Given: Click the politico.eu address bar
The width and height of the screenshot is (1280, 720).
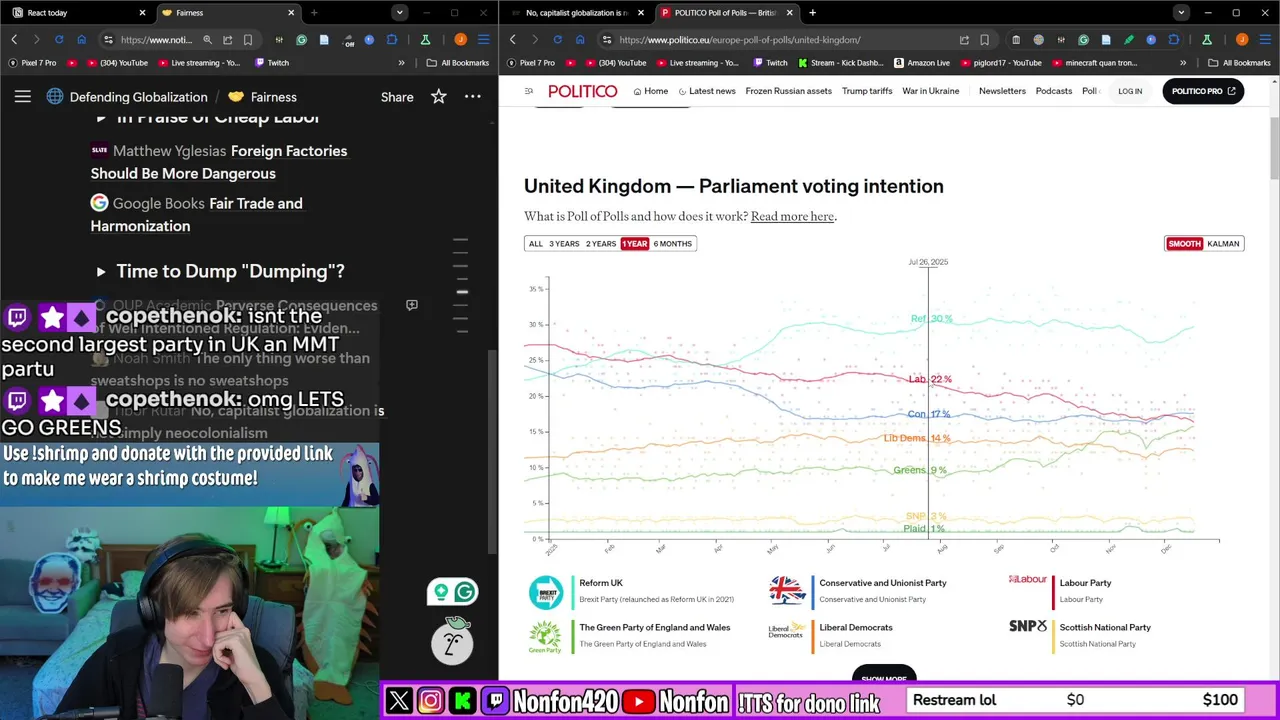Looking at the screenshot, I should pyautogui.click(x=739, y=40).
